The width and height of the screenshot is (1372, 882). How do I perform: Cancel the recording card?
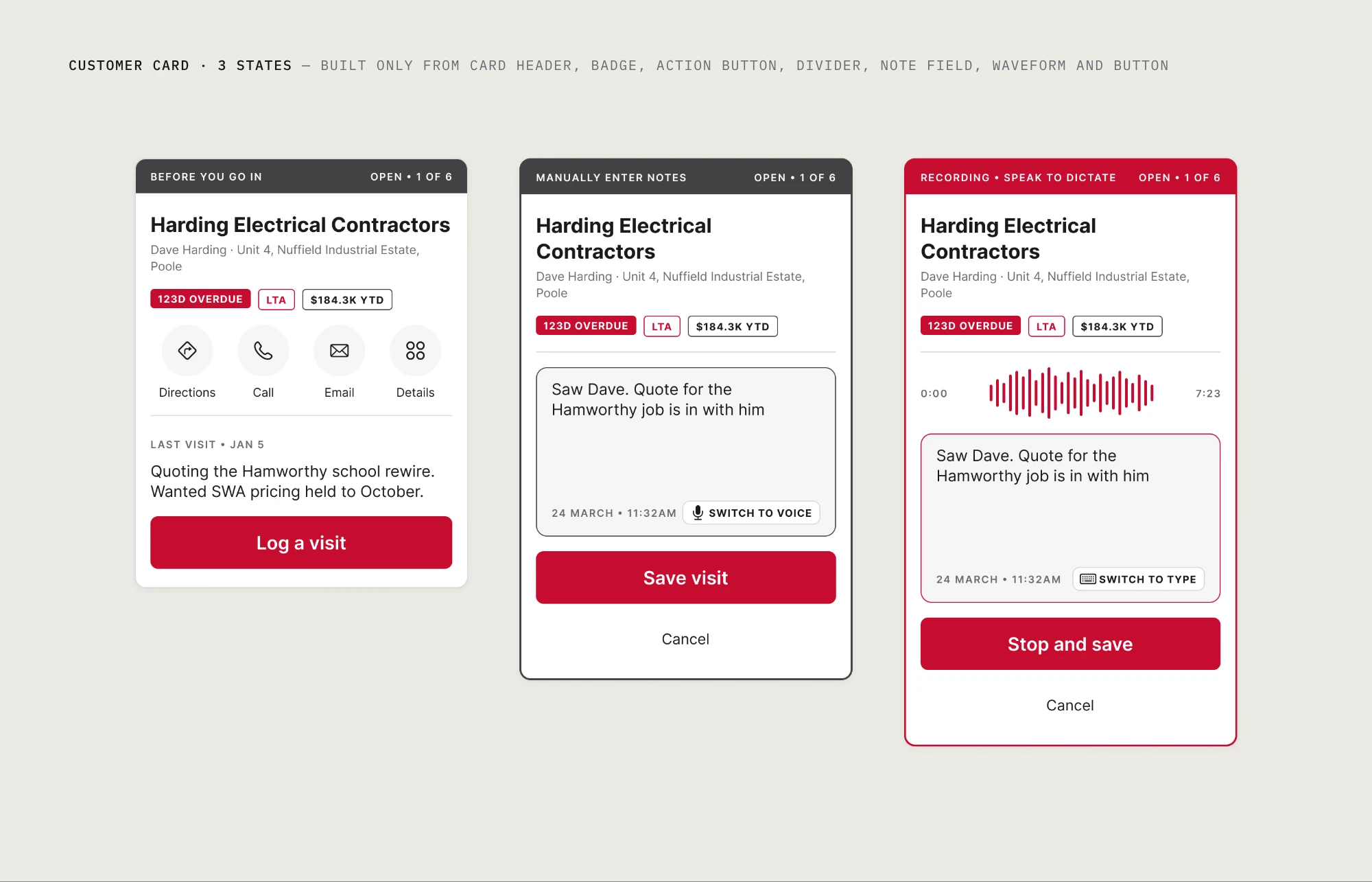tap(1070, 705)
